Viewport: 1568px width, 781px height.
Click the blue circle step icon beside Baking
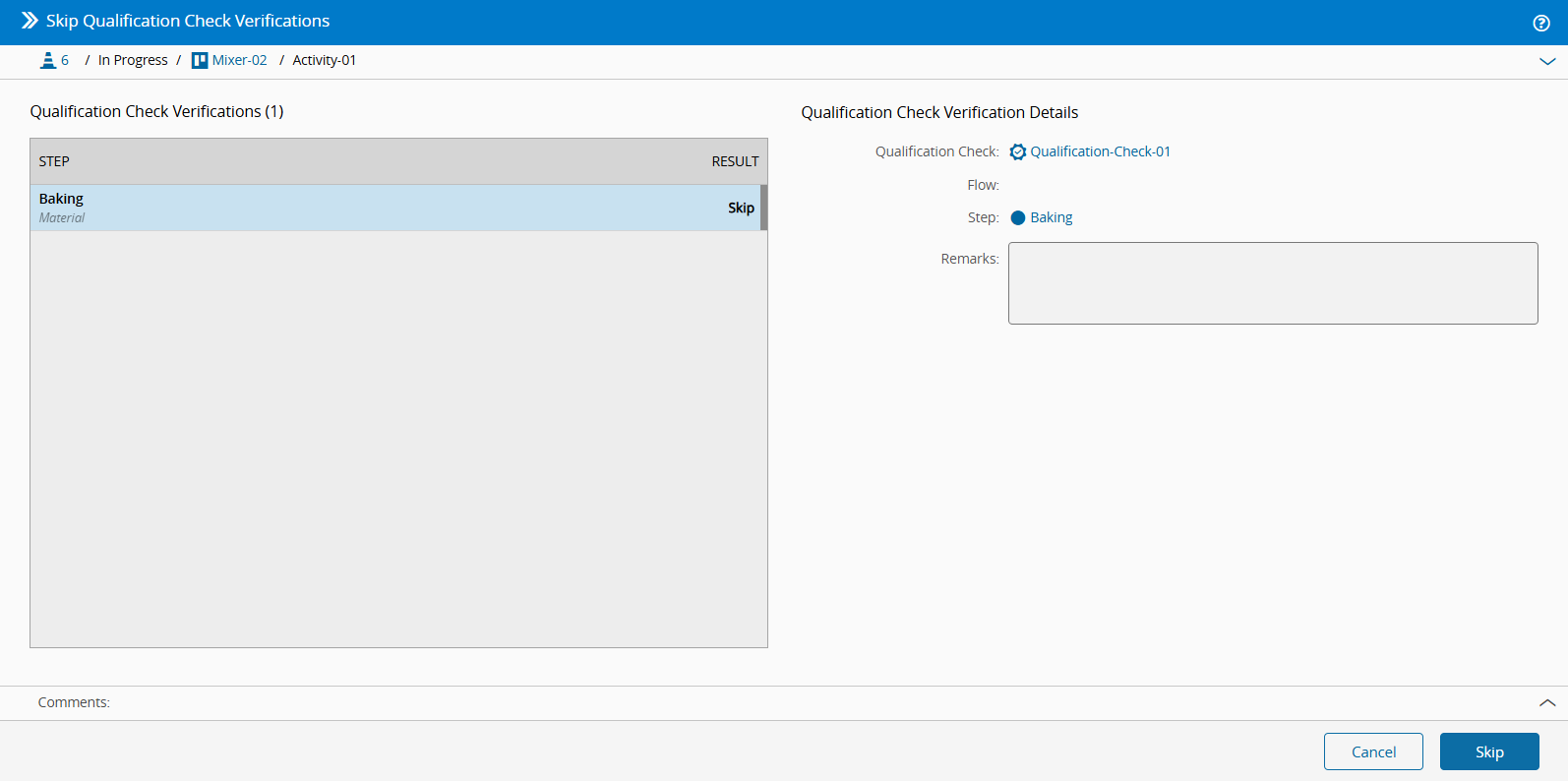1018,218
